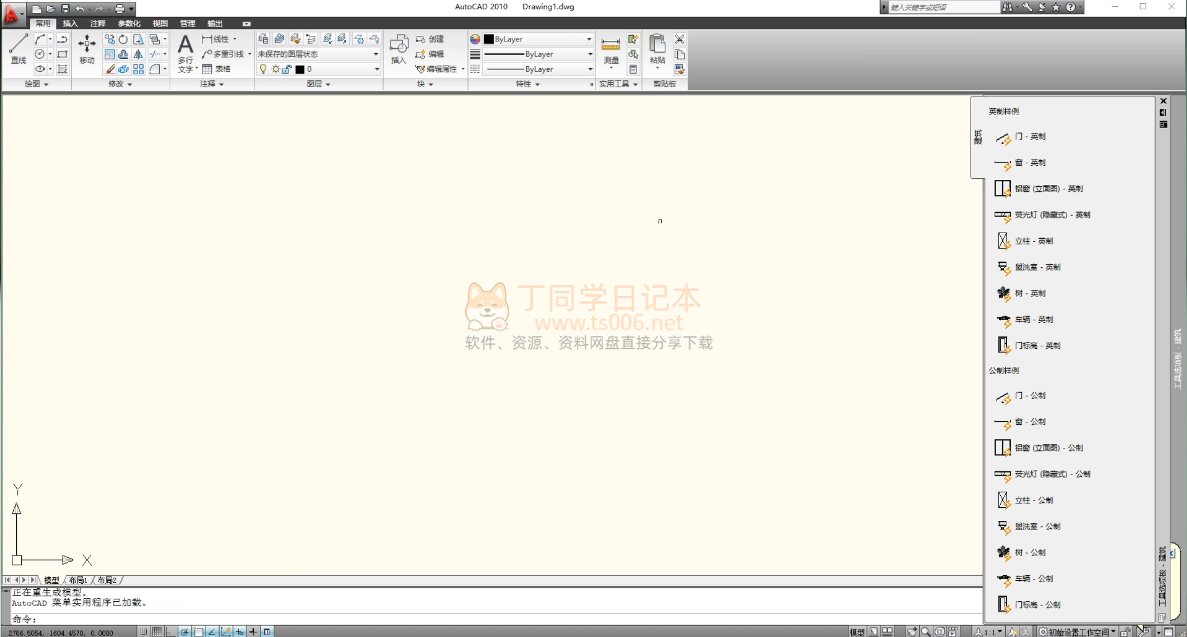
Task: Toggle lineweight display in status bar
Action: point(254,632)
